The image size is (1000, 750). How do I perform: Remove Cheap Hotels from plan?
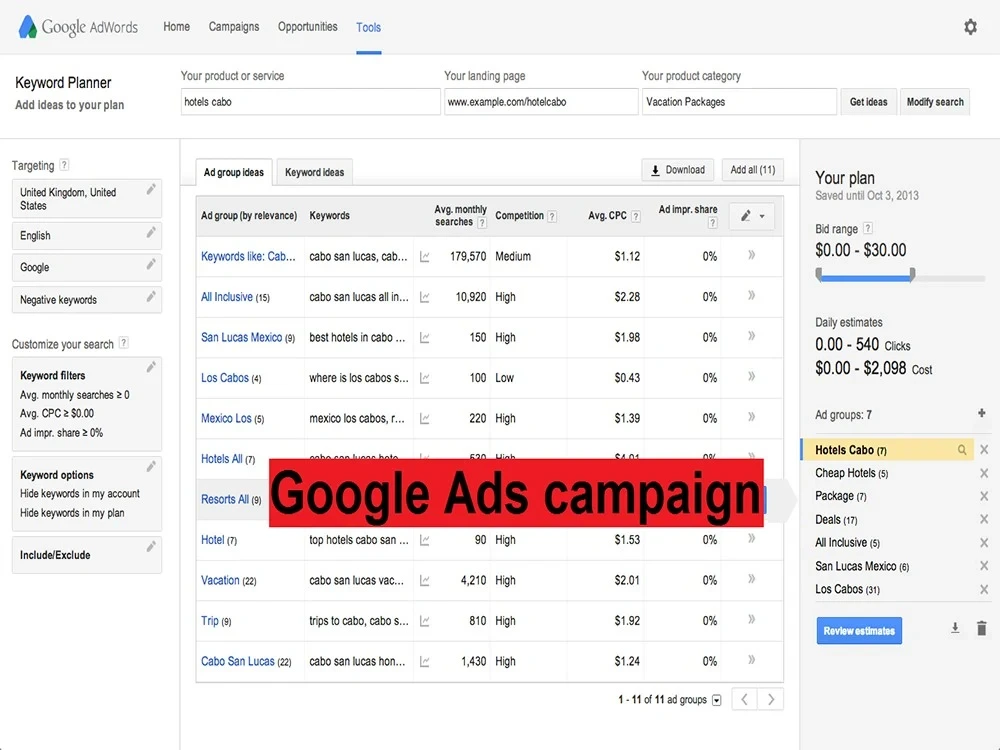click(984, 473)
